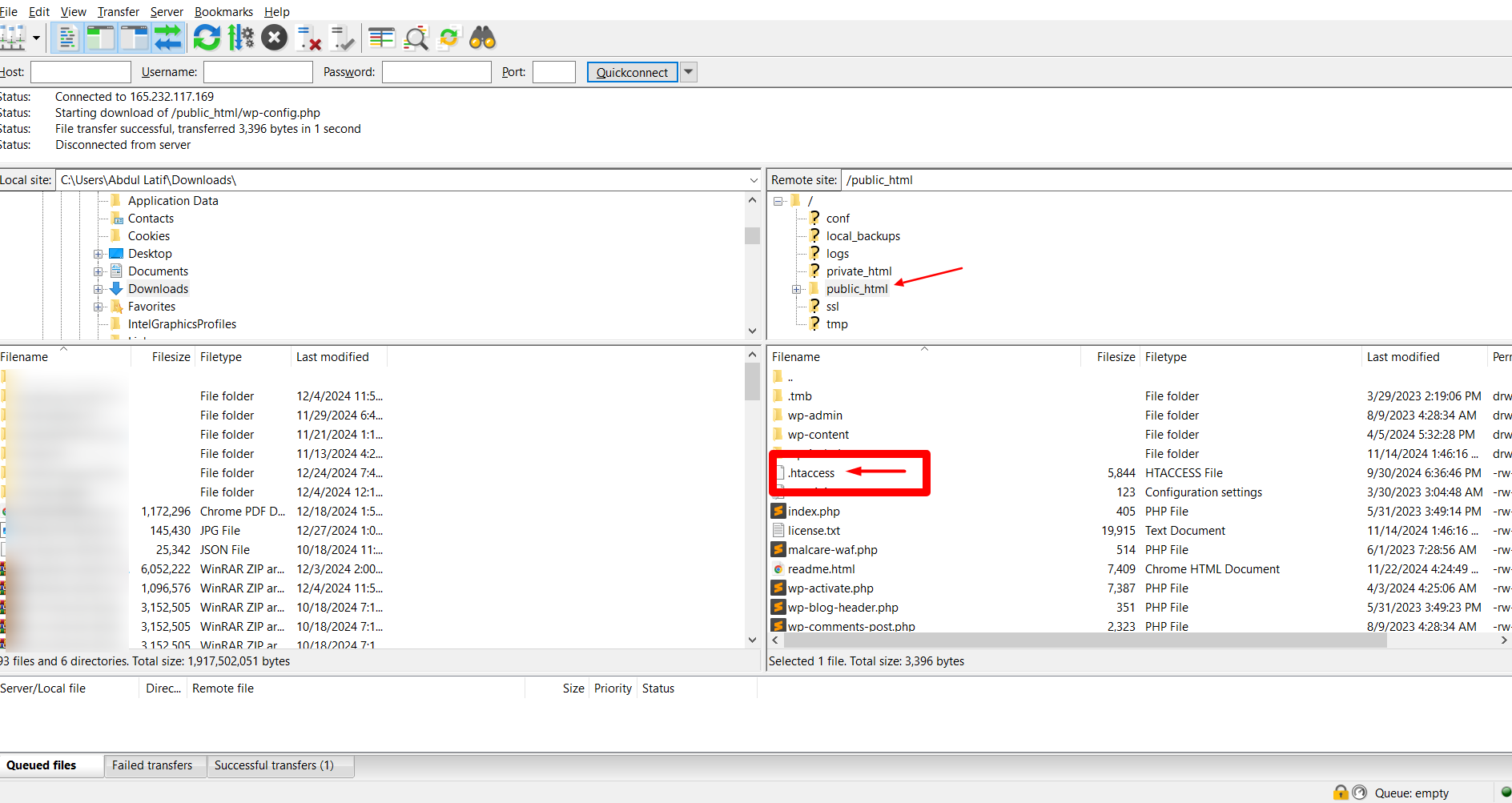This screenshot has height=803, width=1512.
Task: Open the Transfer menu
Action: (118, 11)
